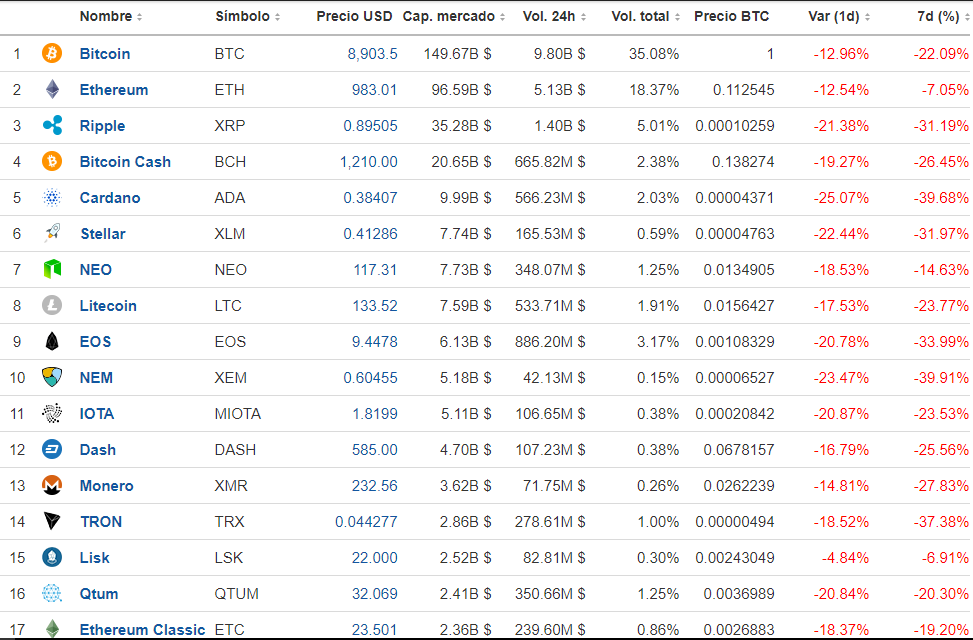
Task: Click TRON price 0.044277
Action: [x=366, y=522]
